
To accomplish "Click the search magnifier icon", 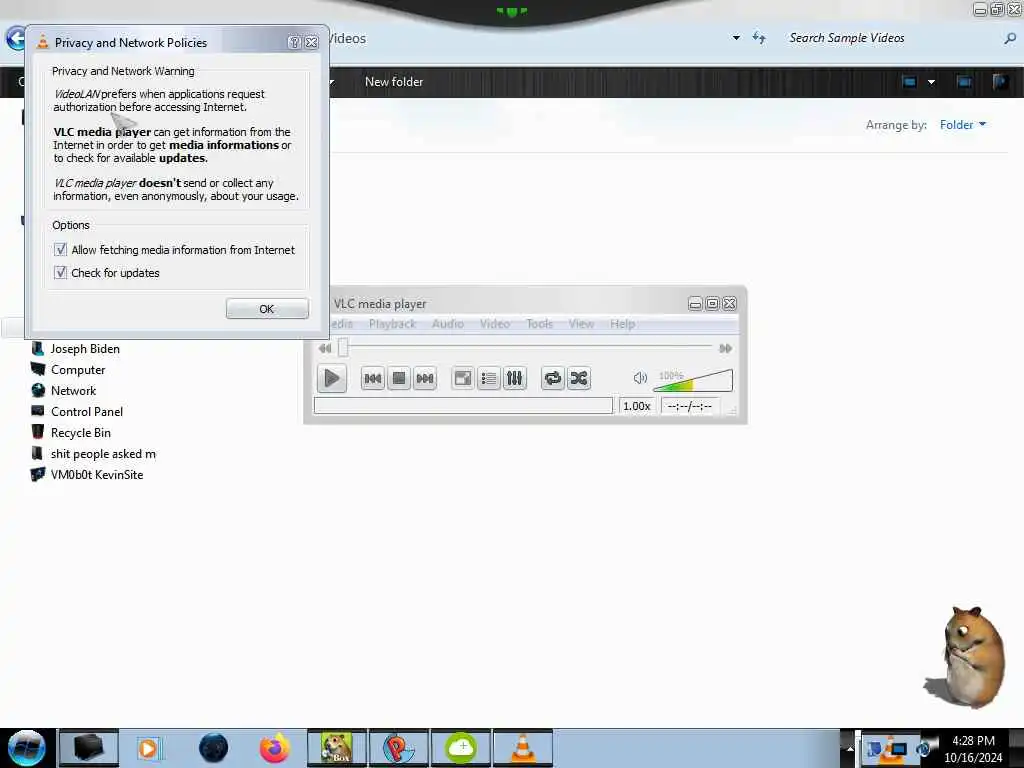I will tap(1010, 39).
